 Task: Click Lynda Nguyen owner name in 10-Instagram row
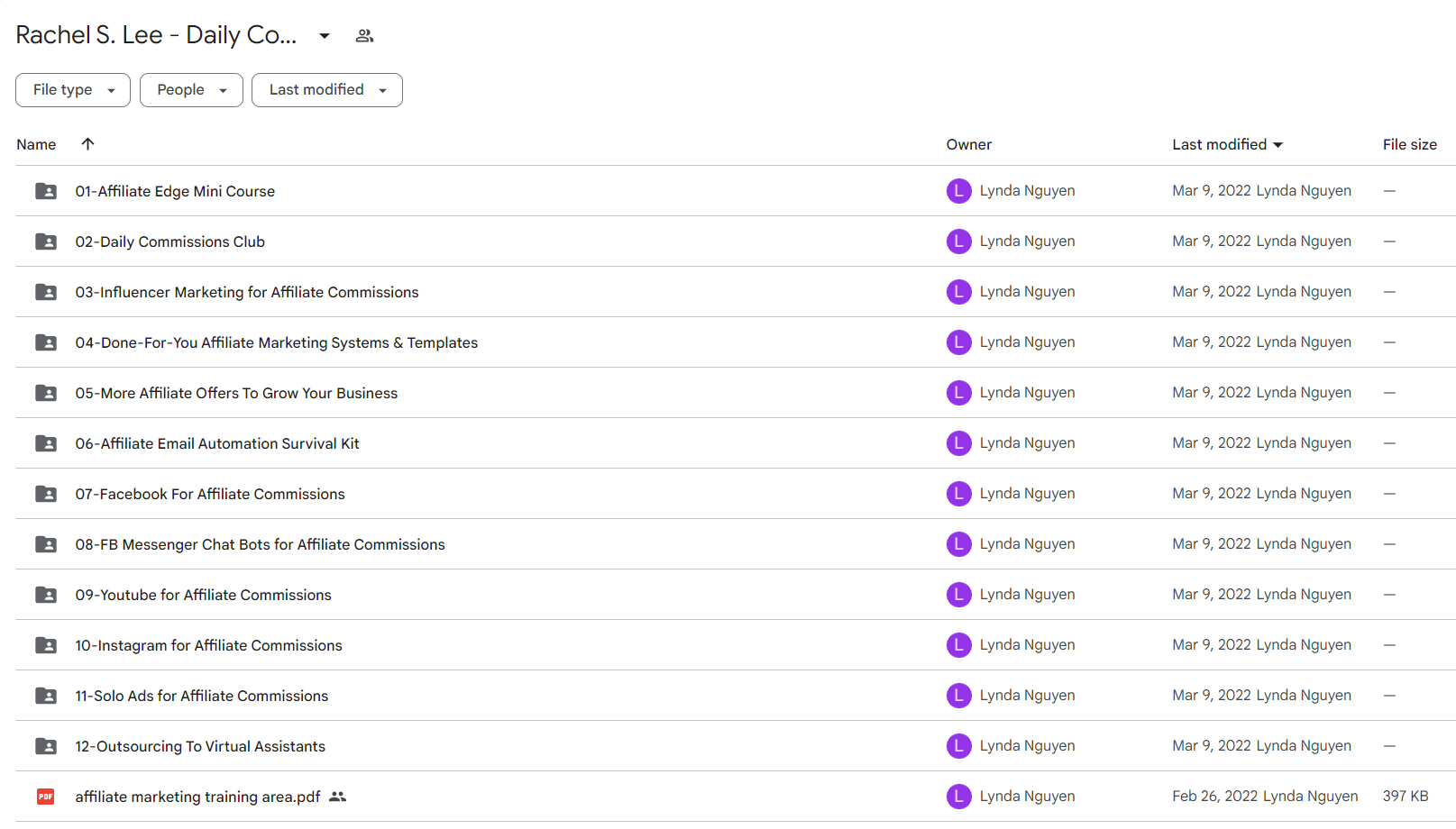point(1028,645)
